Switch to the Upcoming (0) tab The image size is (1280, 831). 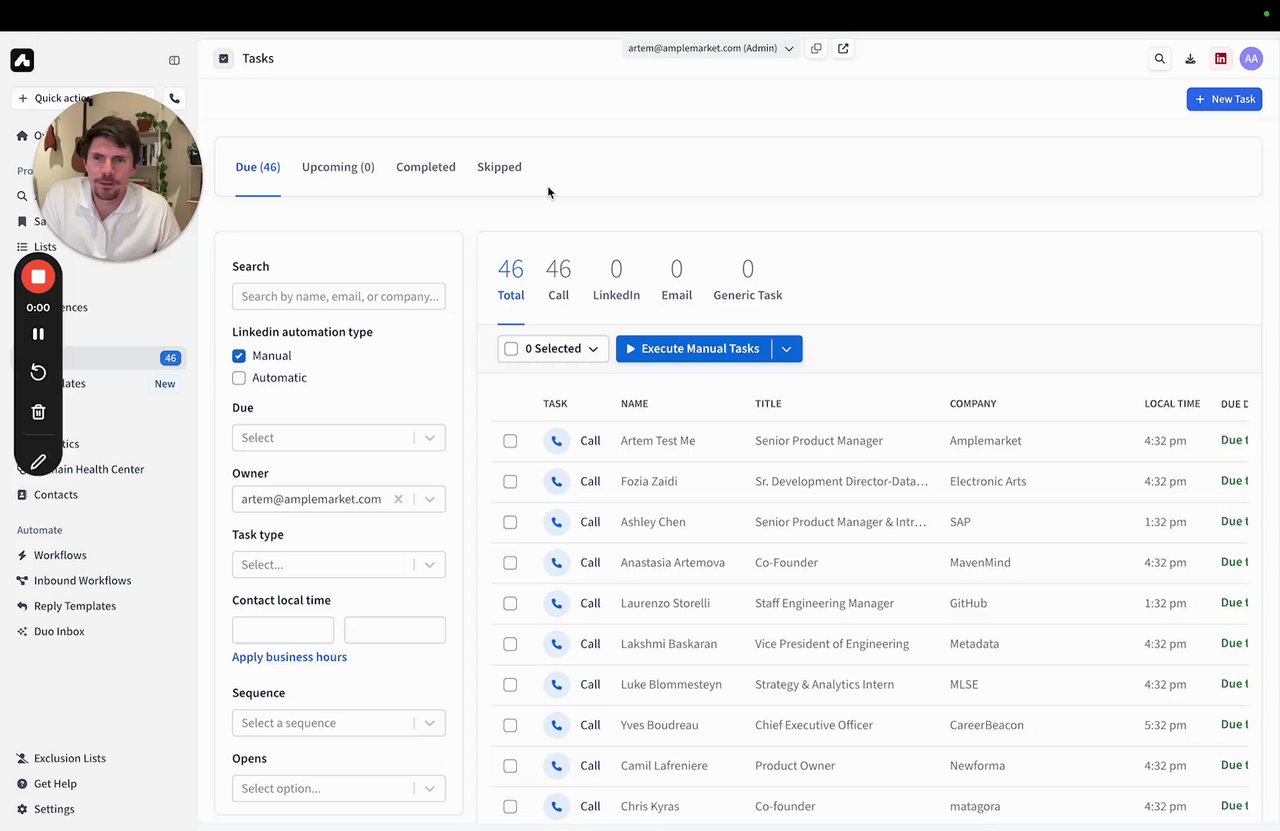pos(338,167)
